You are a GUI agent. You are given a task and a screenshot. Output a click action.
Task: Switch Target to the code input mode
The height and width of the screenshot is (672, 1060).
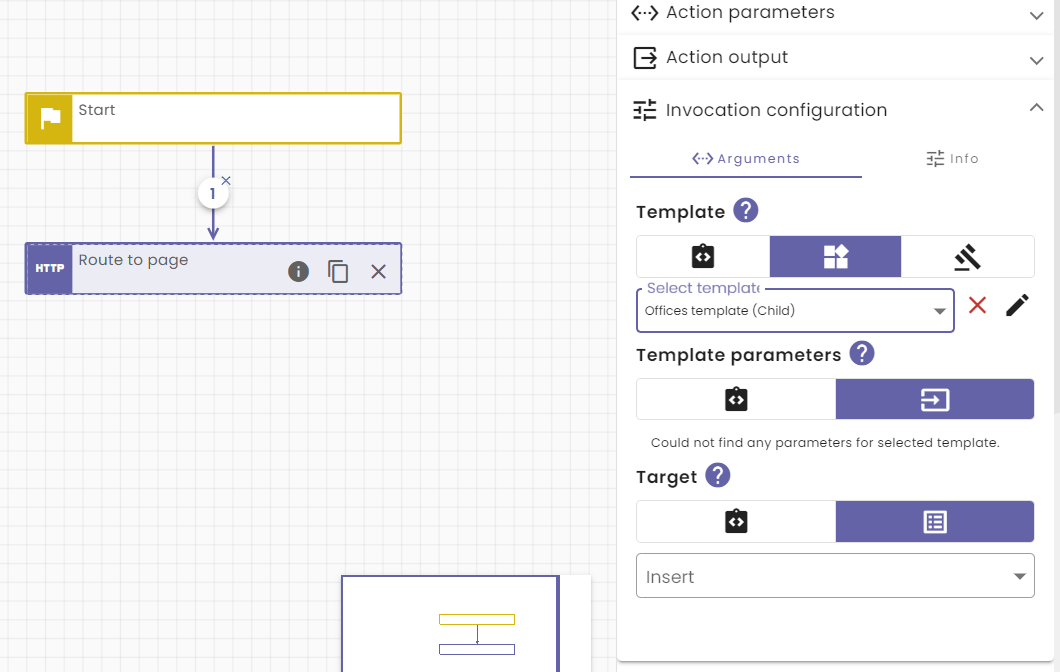736,521
